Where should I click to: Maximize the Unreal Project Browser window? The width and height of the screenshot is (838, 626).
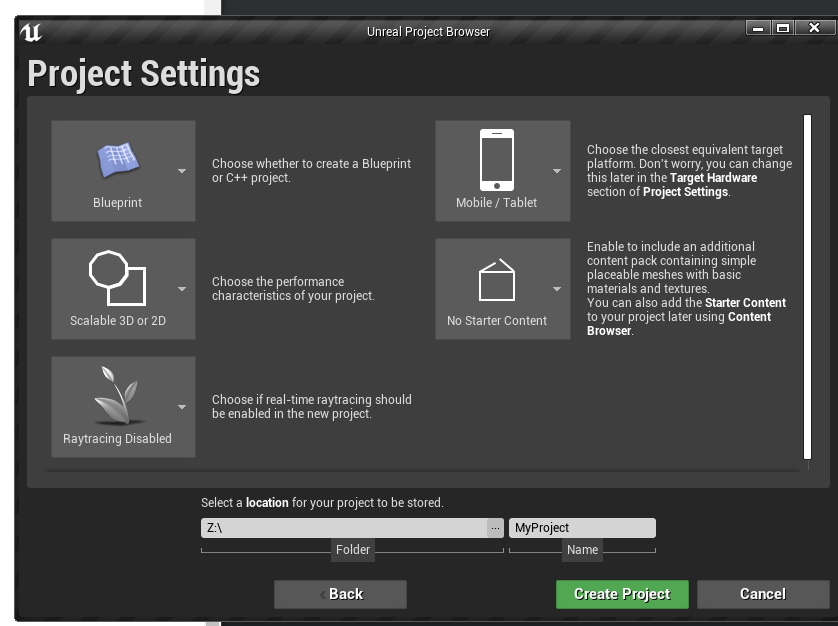click(783, 28)
